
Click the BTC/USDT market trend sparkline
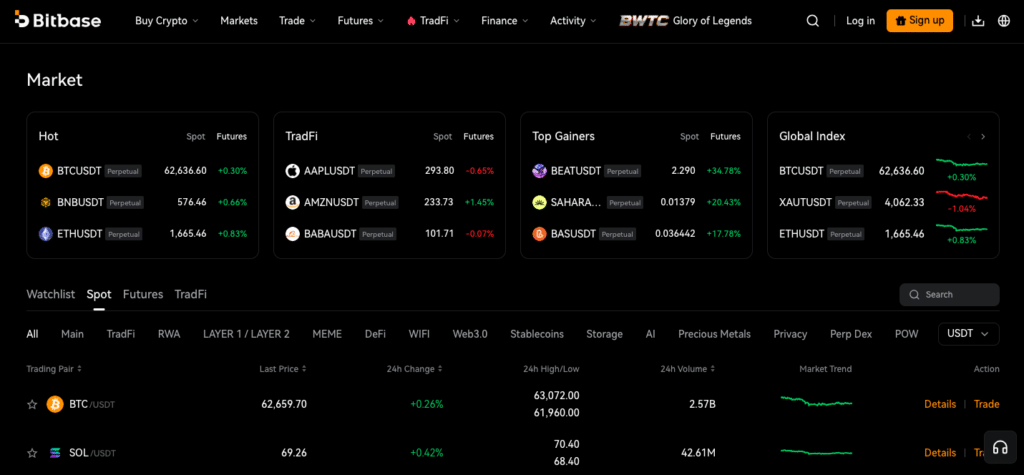click(x=816, y=401)
